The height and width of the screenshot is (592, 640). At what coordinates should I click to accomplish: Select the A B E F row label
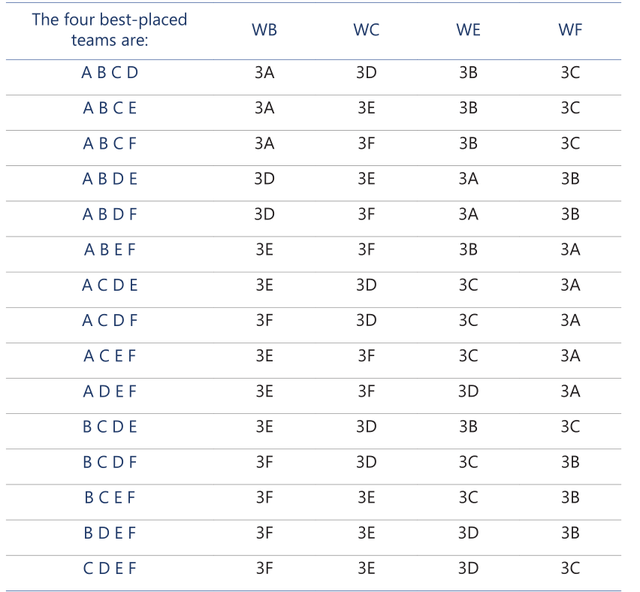tap(110, 250)
